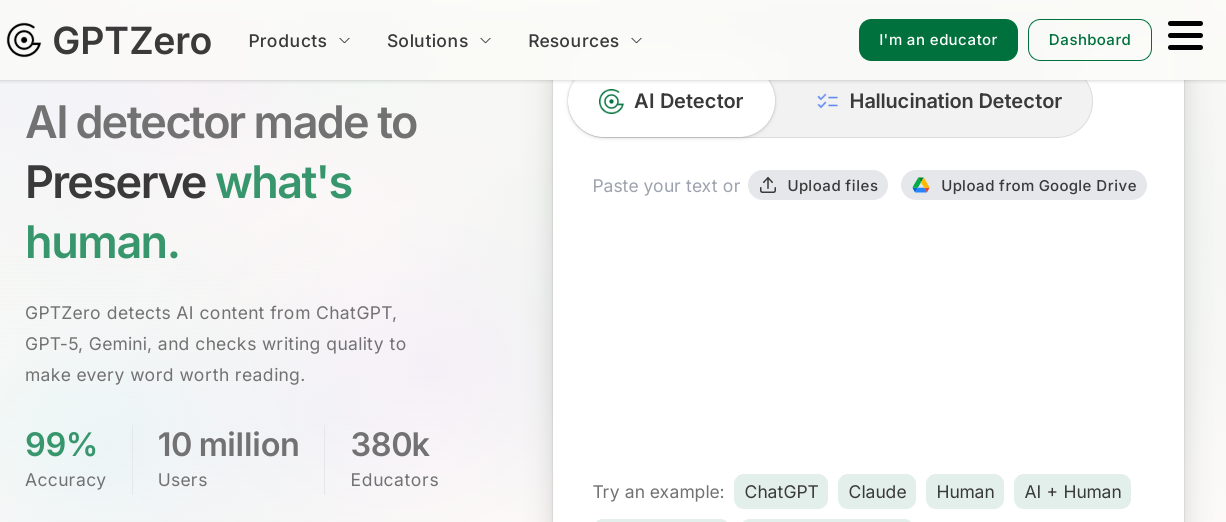Viewport: 1226px width, 522px height.
Task: Click the AI Detector spiral icon
Action: [611, 101]
